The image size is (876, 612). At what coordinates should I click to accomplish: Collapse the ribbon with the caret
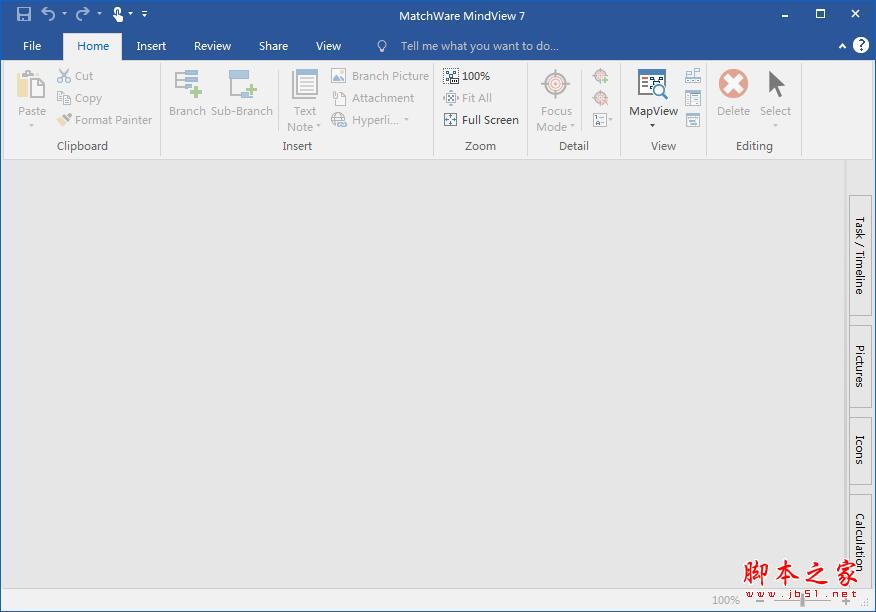[842, 46]
